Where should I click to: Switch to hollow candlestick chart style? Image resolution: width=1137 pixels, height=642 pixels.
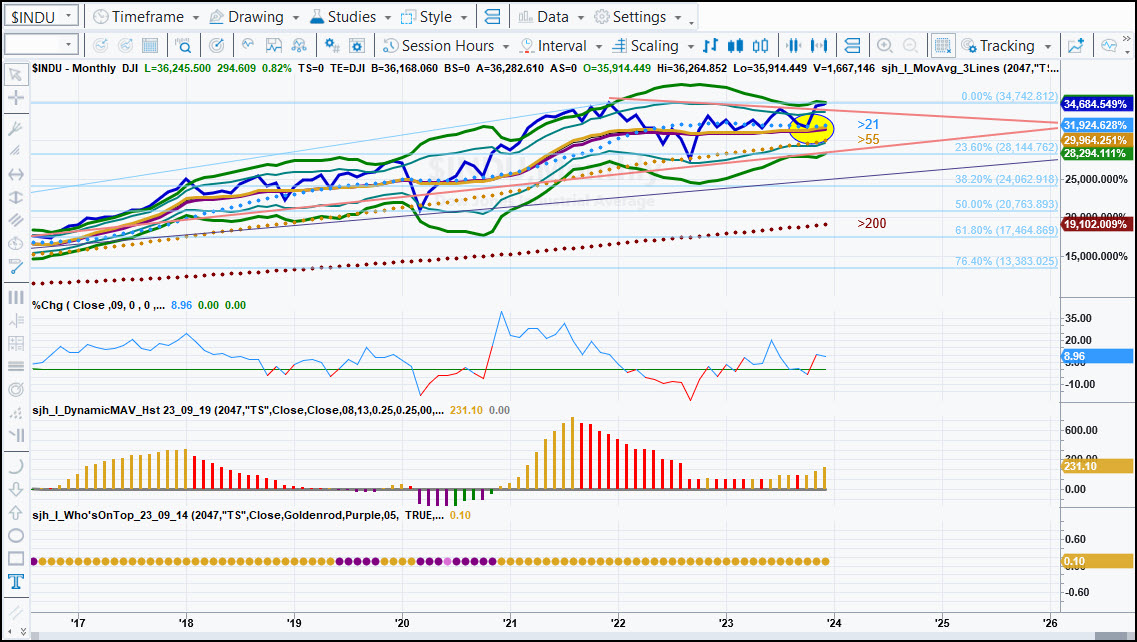click(x=761, y=46)
